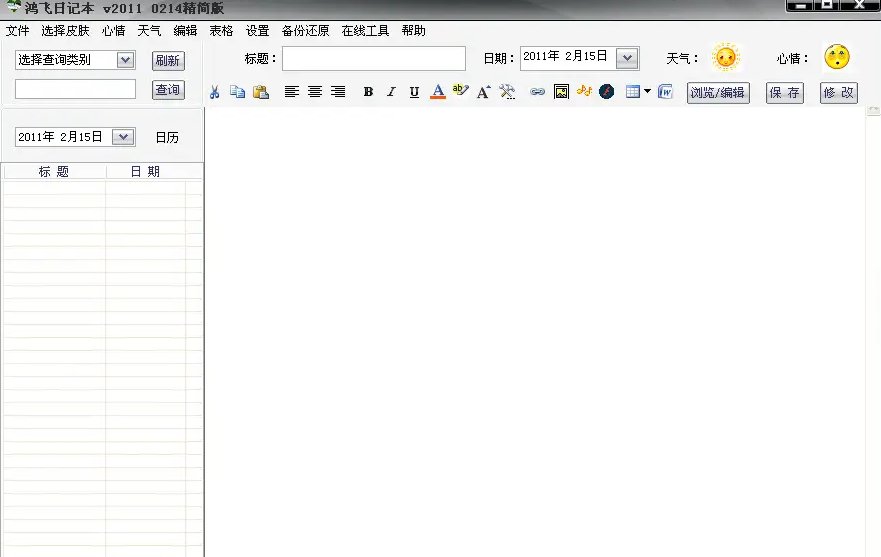
Task: Center-align the diary text
Action: (315, 92)
